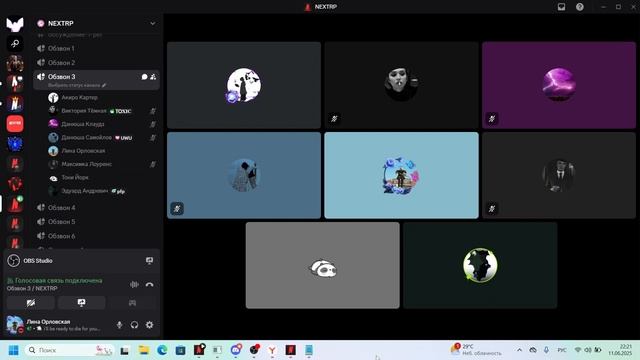The height and width of the screenshot is (360, 640).
Task: Click the invite icon on Обзвон 3
Action: pyautogui.click(x=153, y=77)
